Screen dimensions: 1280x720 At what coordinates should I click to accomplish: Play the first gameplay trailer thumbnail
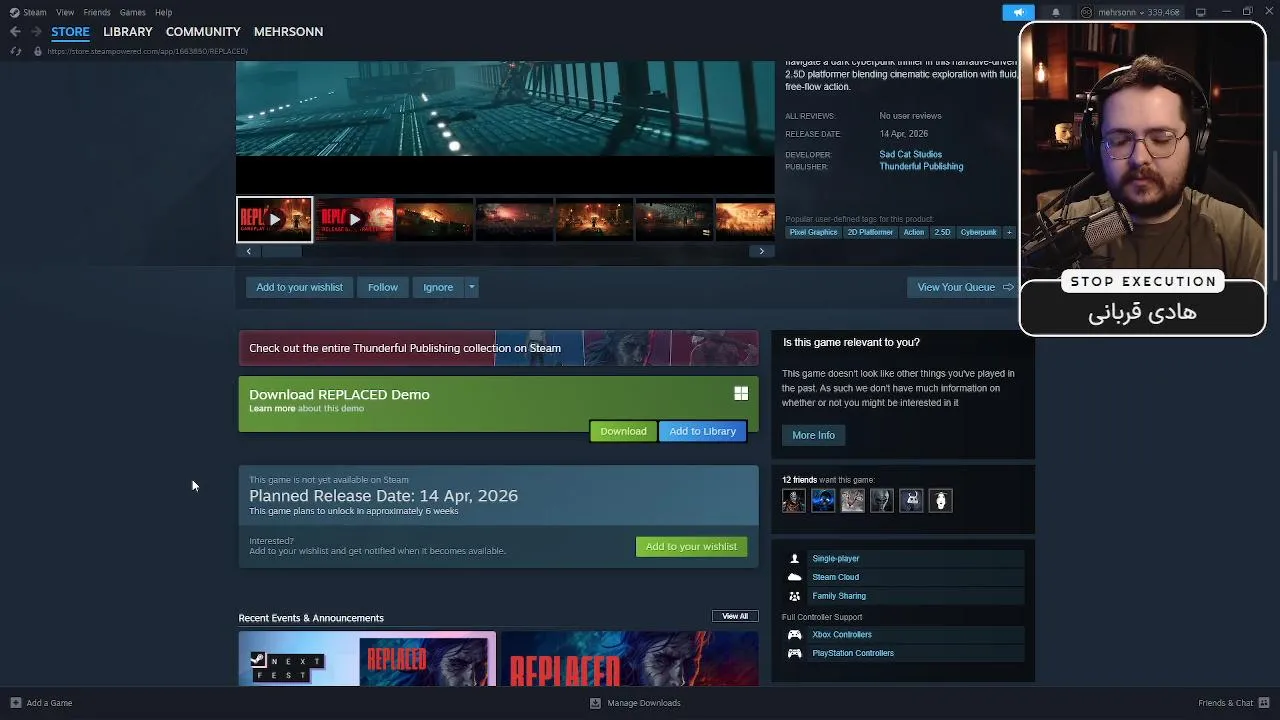click(274, 219)
